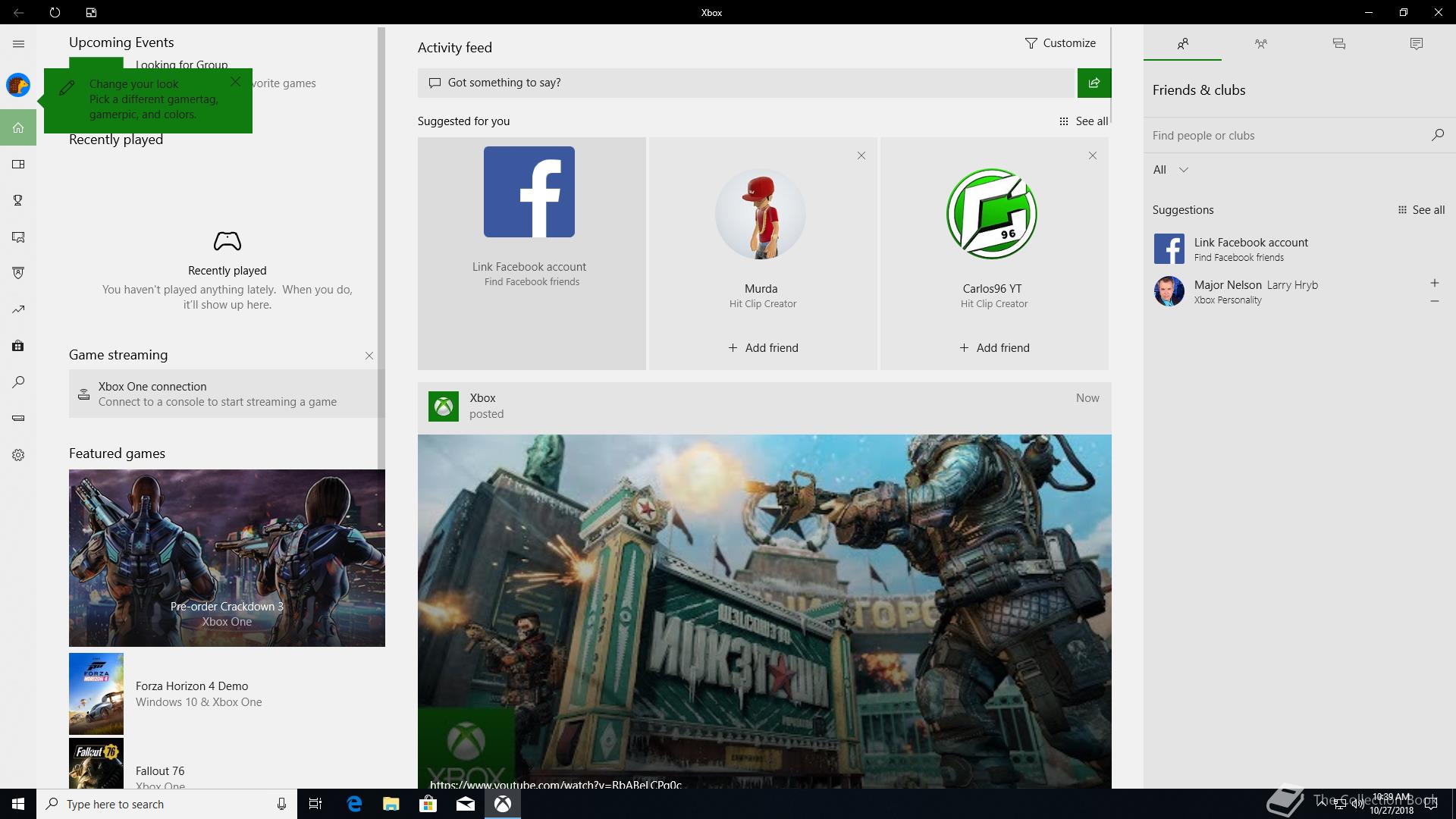Click the Xbox logo avatar on post

tap(444, 406)
